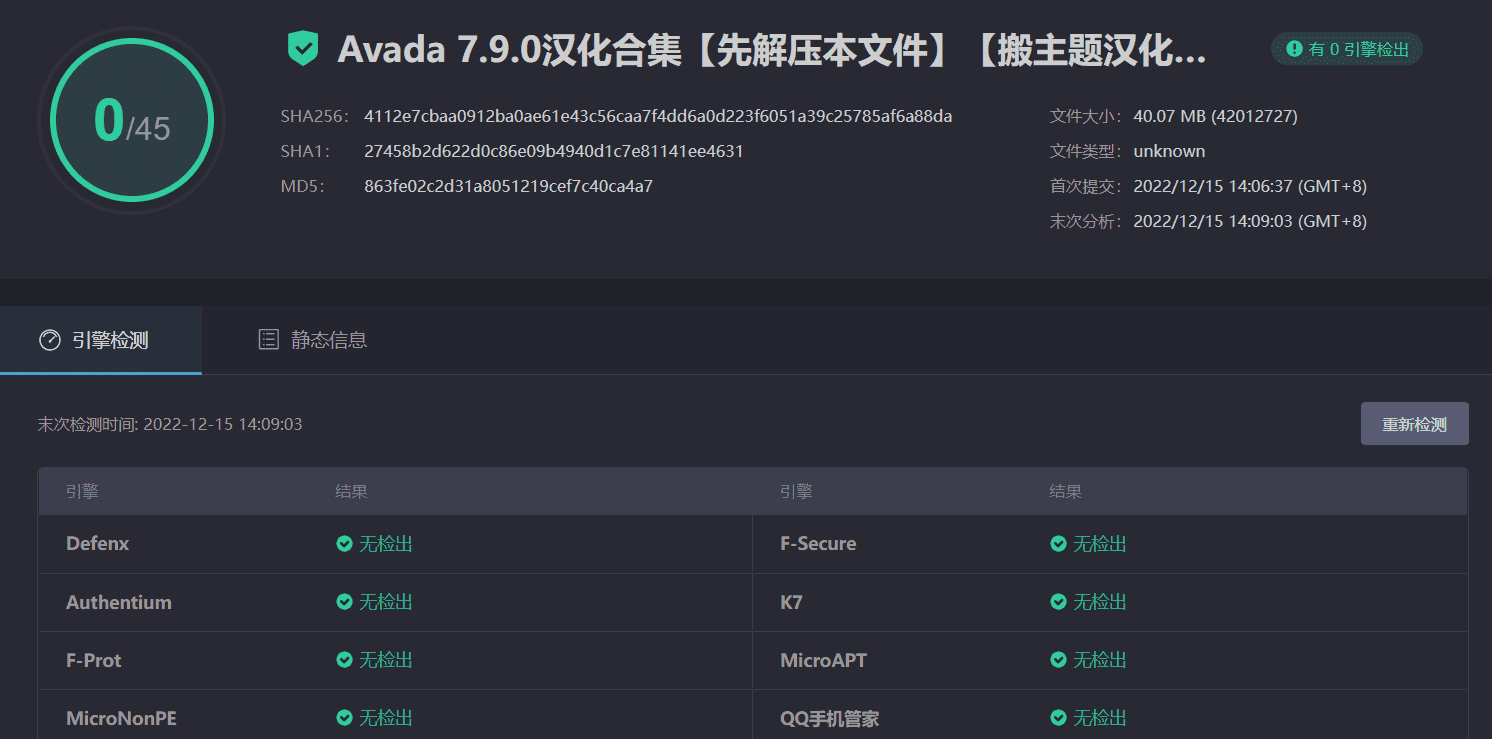Click the MicroAPT engine name

(x=823, y=660)
